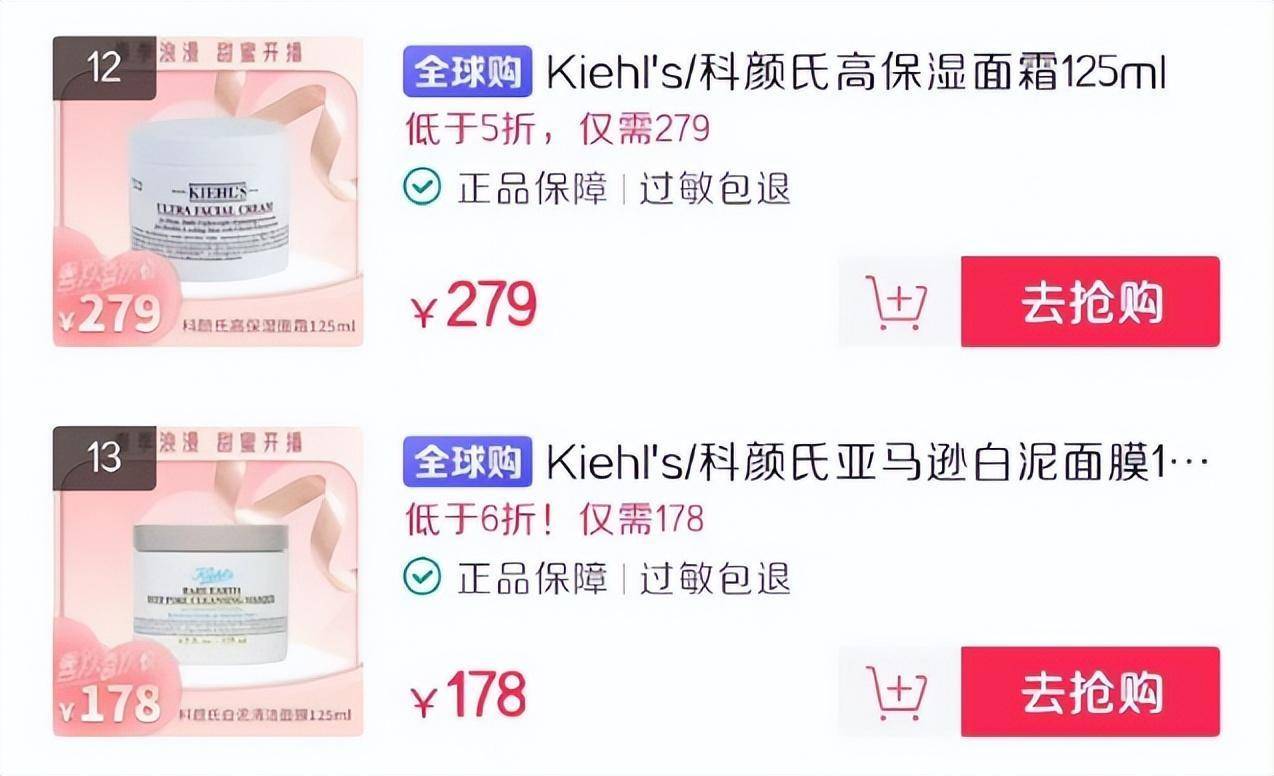Click the rank number 13 badge
1274x776 pixels.
tap(104, 458)
